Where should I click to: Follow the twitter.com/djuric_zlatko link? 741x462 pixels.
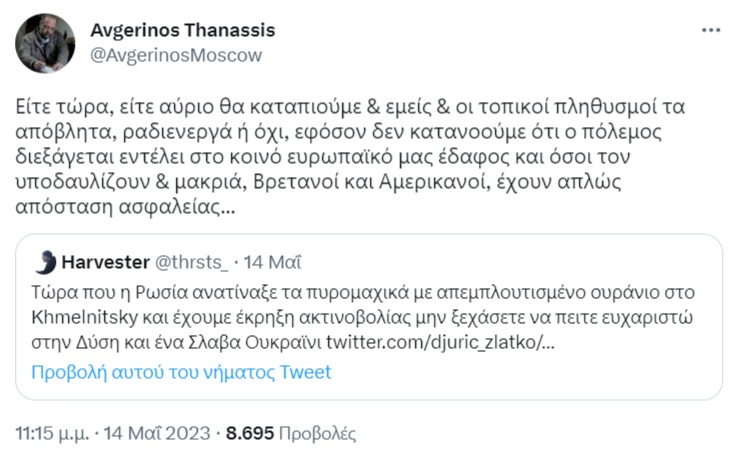point(440,342)
